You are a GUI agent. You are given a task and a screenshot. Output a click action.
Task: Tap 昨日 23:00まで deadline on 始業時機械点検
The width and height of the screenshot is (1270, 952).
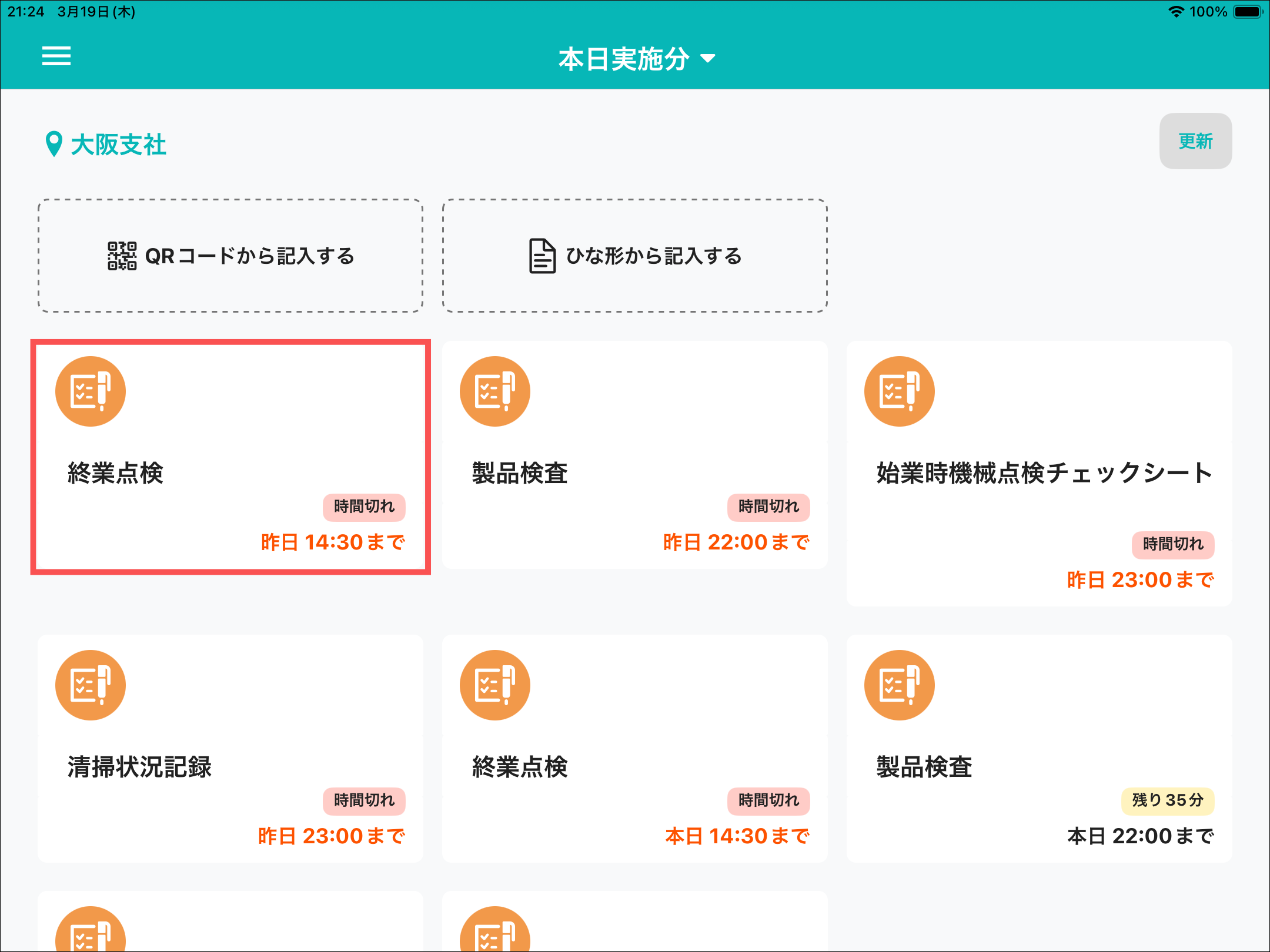[1139, 580]
